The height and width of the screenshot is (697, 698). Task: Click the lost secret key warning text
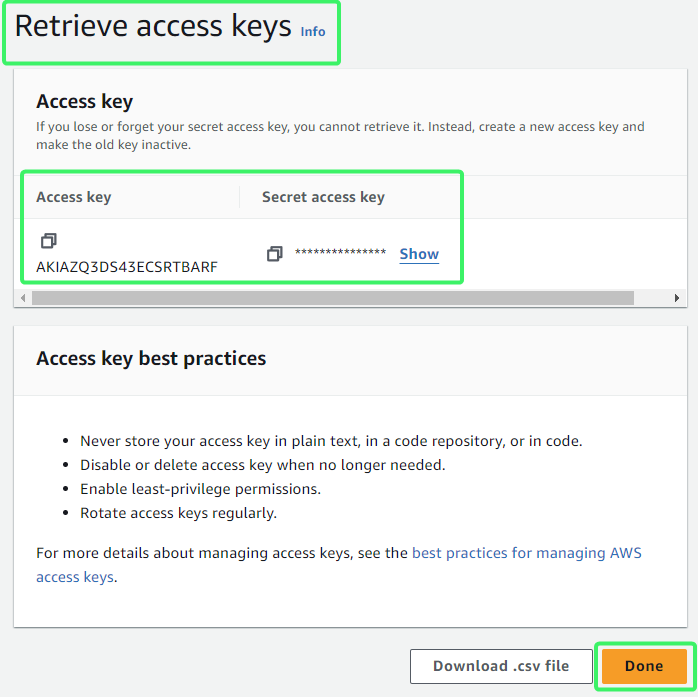pyautogui.click(x=340, y=135)
